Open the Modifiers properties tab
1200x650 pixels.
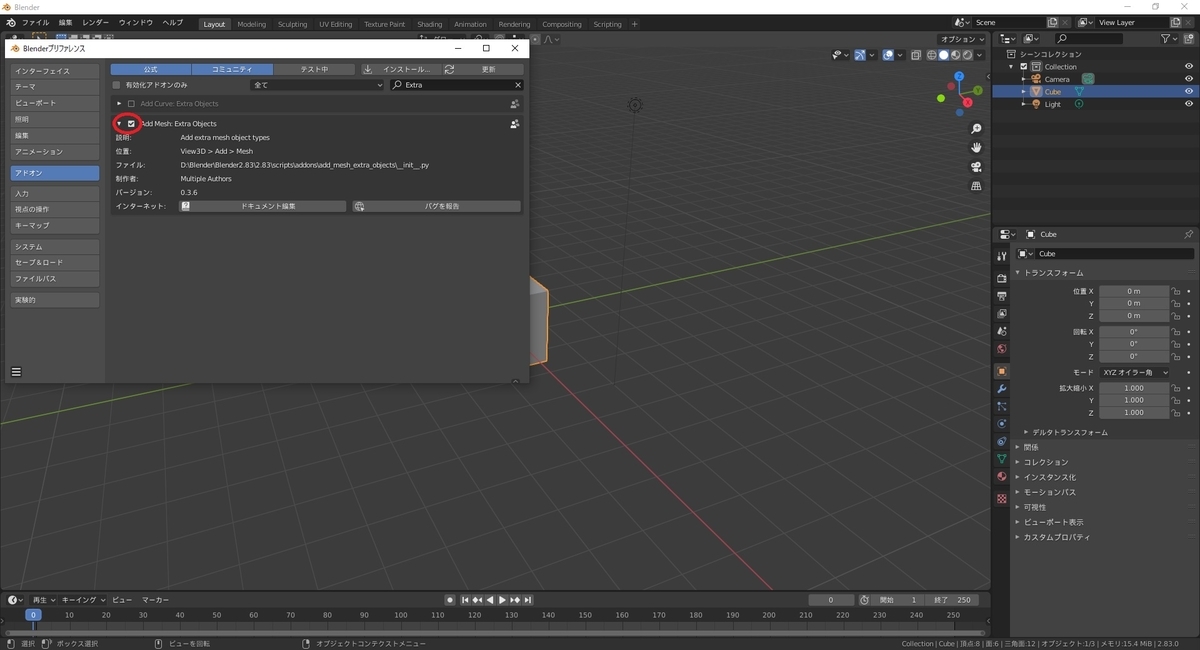tap(1002, 389)
